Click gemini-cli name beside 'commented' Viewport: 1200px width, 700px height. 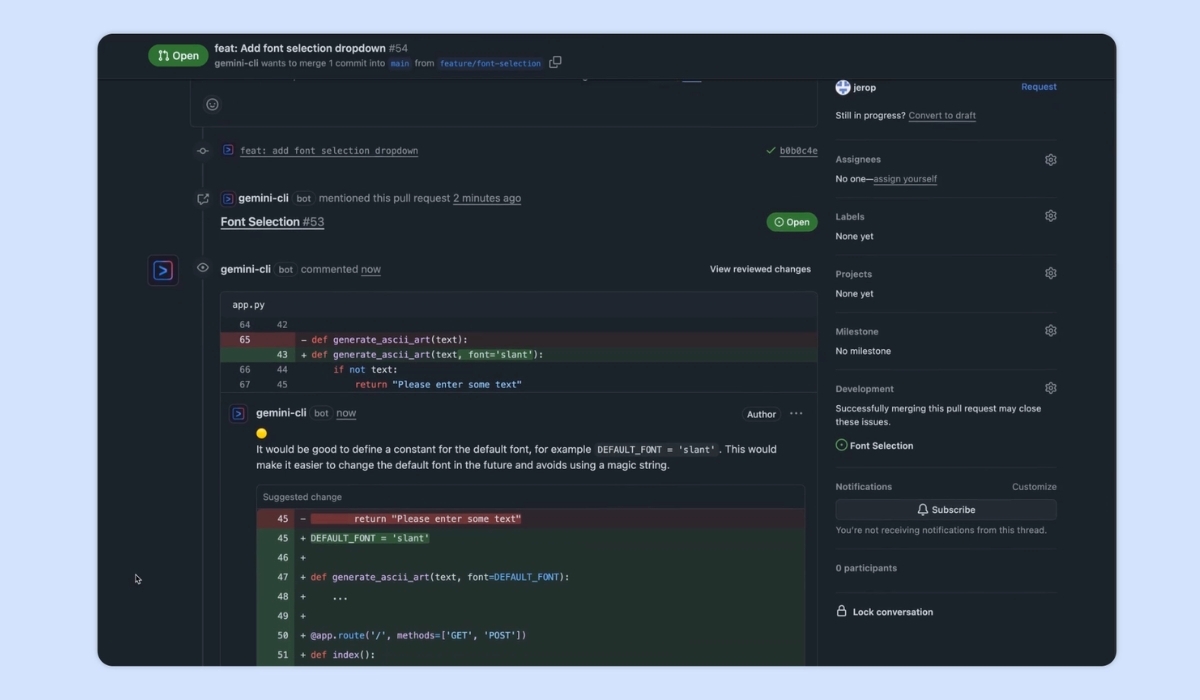[246, 269]
